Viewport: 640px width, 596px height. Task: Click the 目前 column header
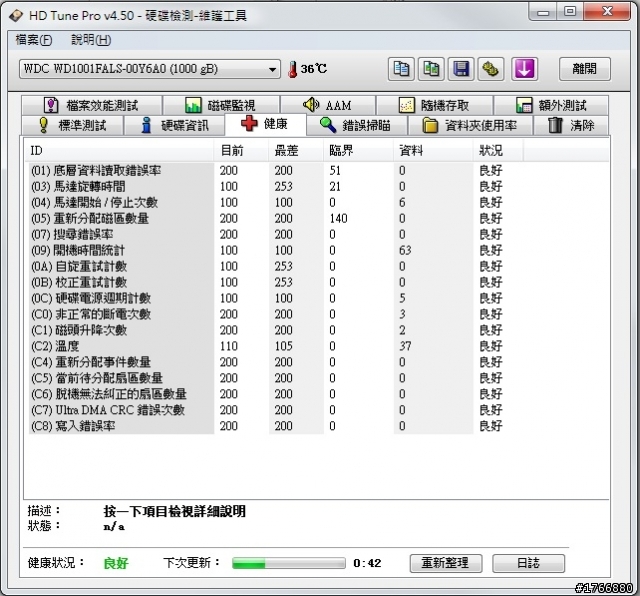point(241,151)
